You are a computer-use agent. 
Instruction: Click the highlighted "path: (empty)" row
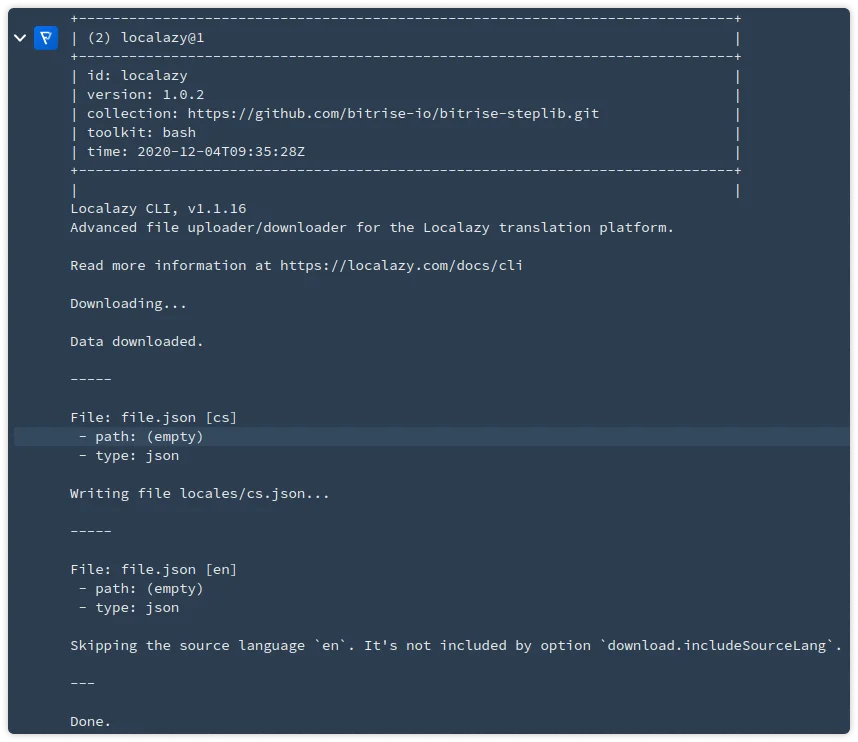[141, 436]
